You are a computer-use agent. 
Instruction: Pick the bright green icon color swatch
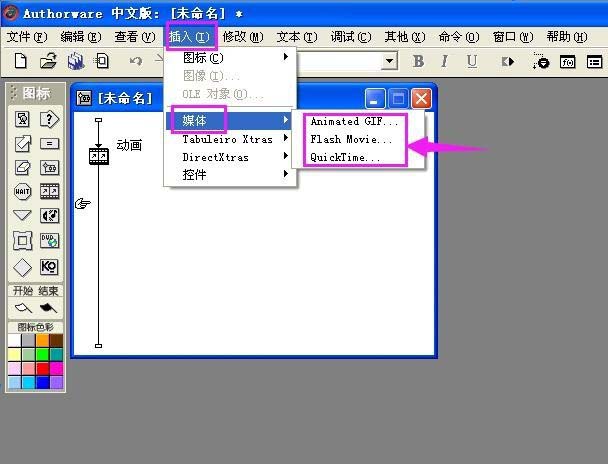[x=43, y=354]
